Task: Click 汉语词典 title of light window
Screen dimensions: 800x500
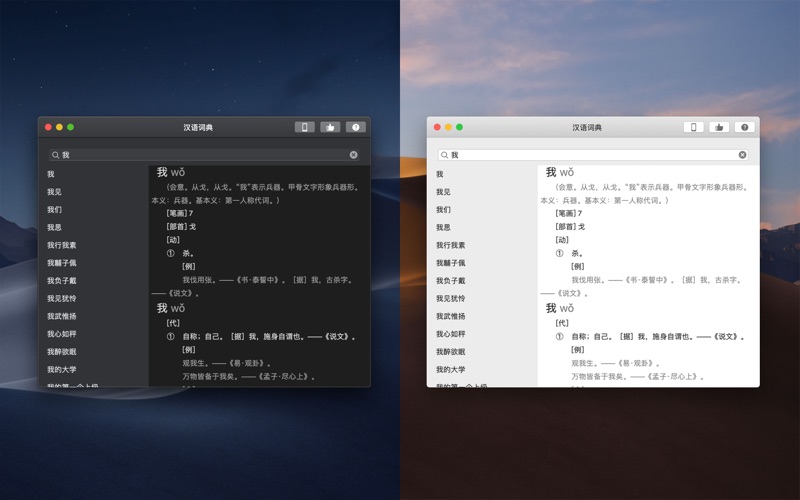Action: click(587, 128)
